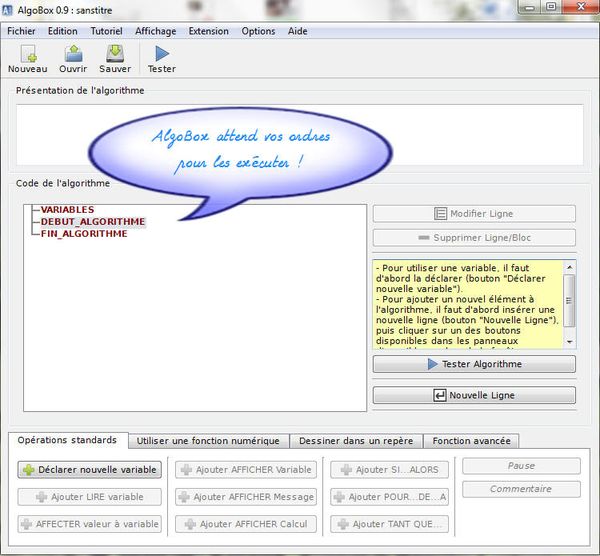Switch to Fonction avancée tab
The image size is (600, 556).
coord(471,441)
